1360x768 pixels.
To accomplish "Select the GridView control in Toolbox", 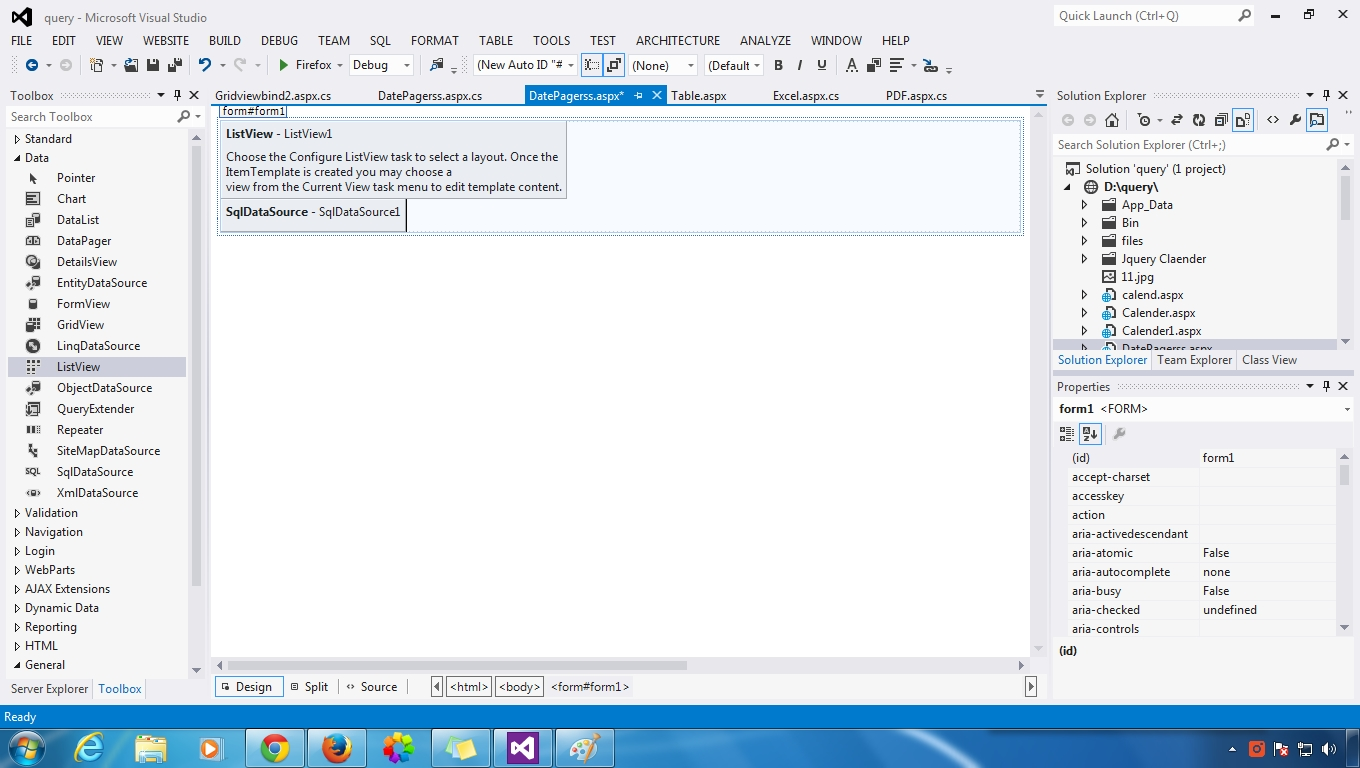I will tap(80, 325).
